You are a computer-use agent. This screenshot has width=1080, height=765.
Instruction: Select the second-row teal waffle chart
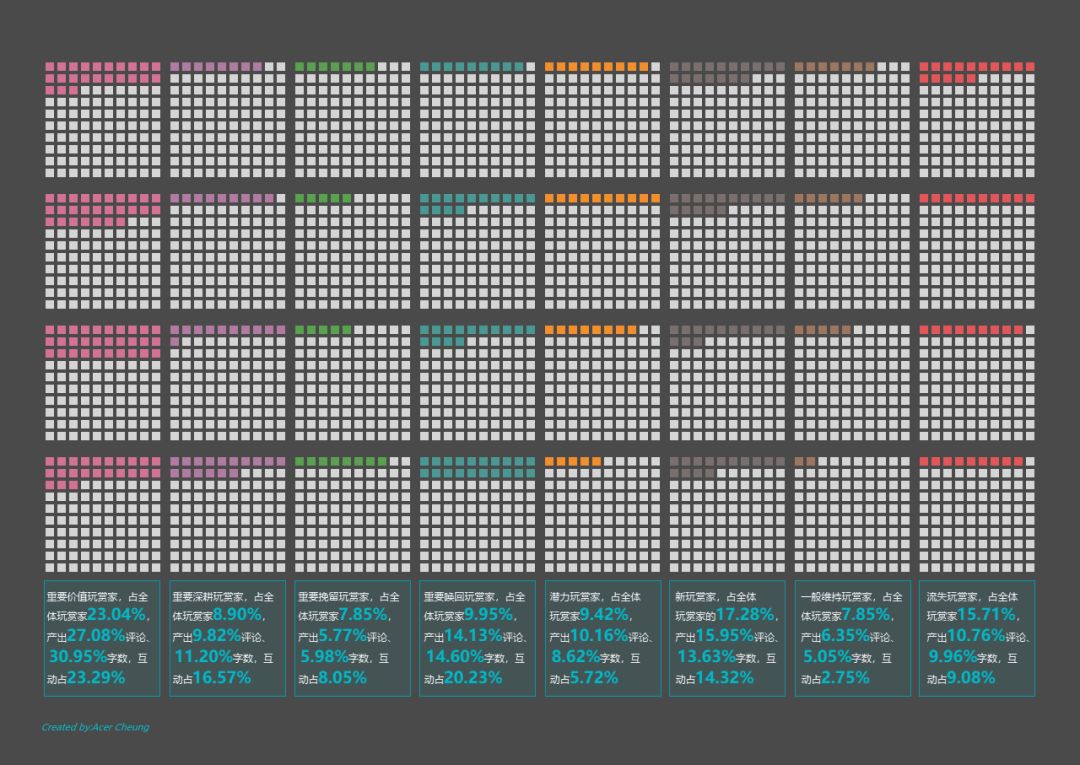pyautogui.click(x=477, y=251)
